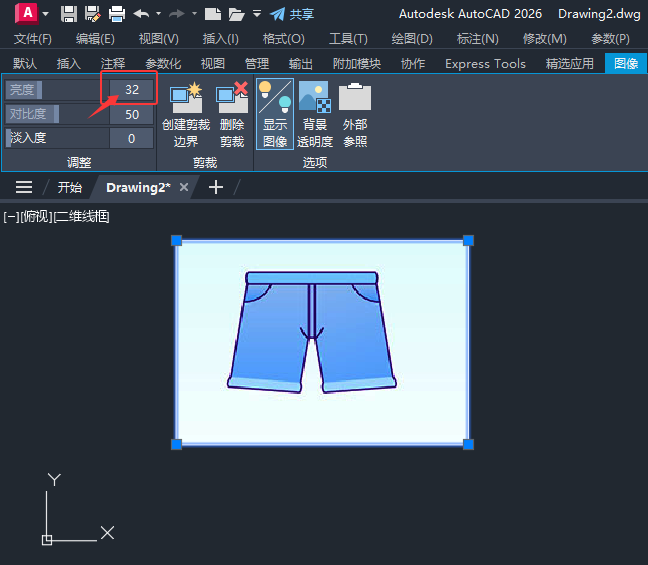Viewport: 648px width, 565px height.
Task: Click the 淡入度 fade slider
Action: coord(57,138)
